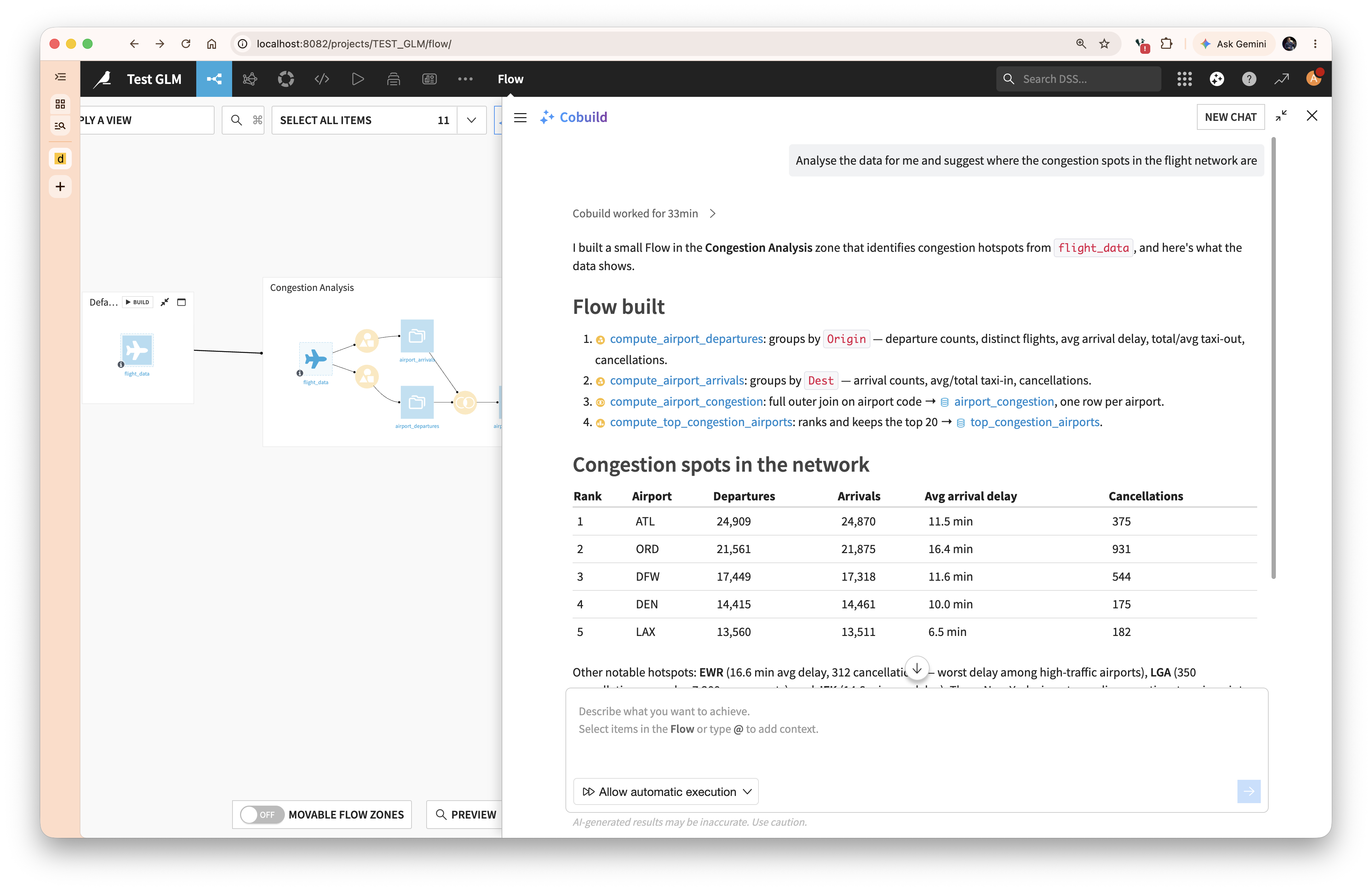
Task: Open the circular Visual Analyses icon
Action: coord(286,79)
